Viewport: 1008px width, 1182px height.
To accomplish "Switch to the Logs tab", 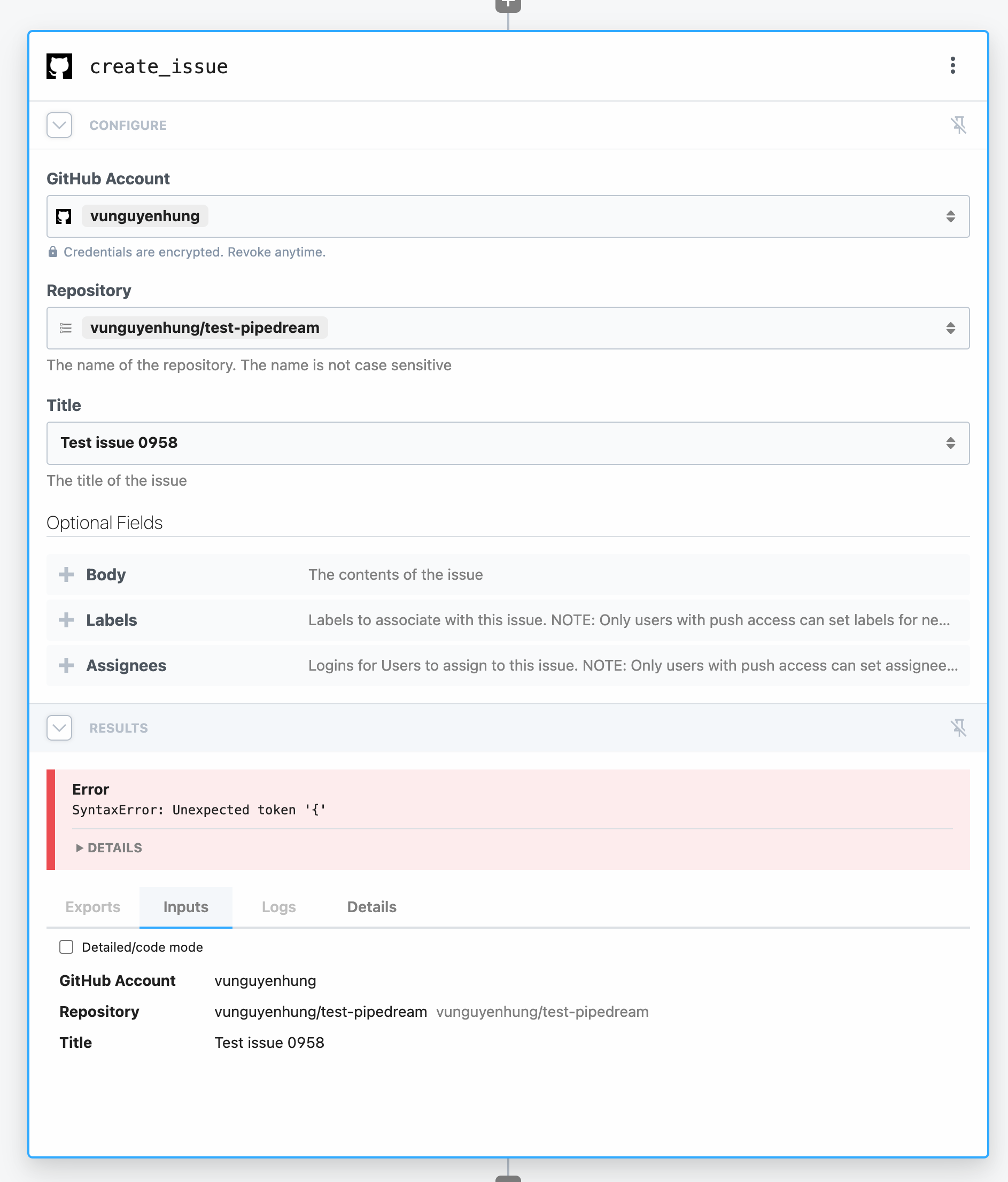I will (278, 906).
